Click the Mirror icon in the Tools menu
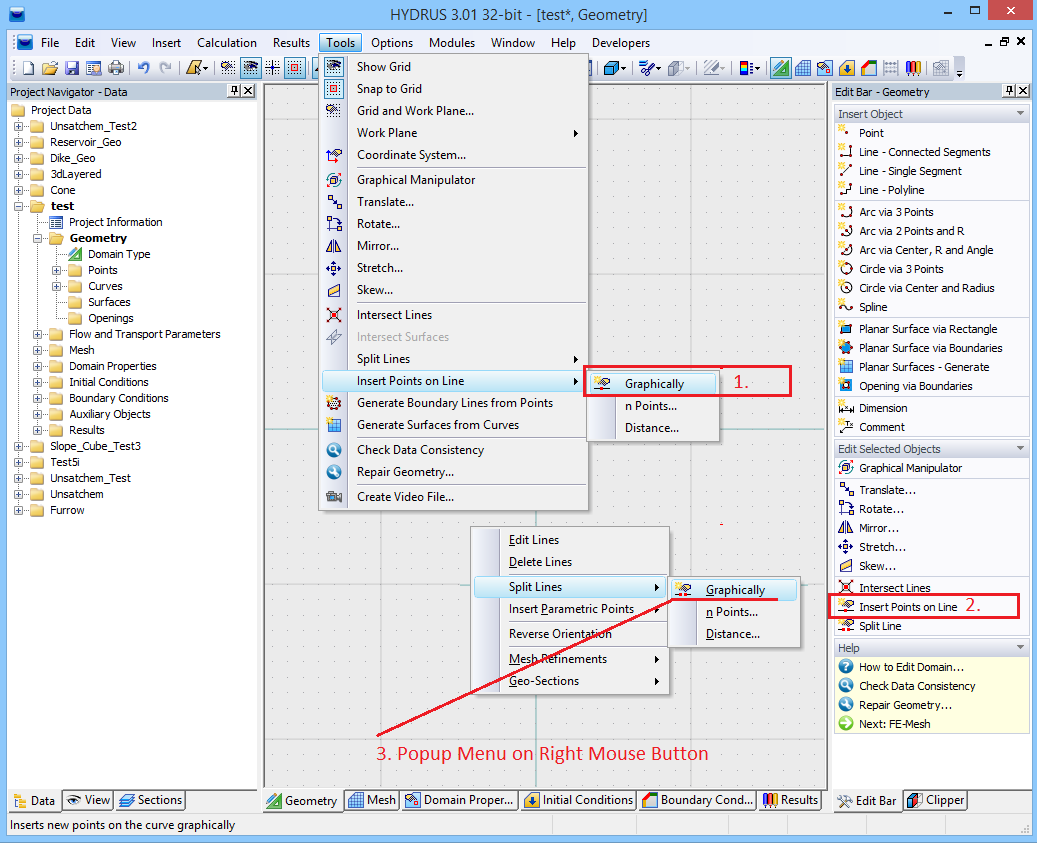 334,246
